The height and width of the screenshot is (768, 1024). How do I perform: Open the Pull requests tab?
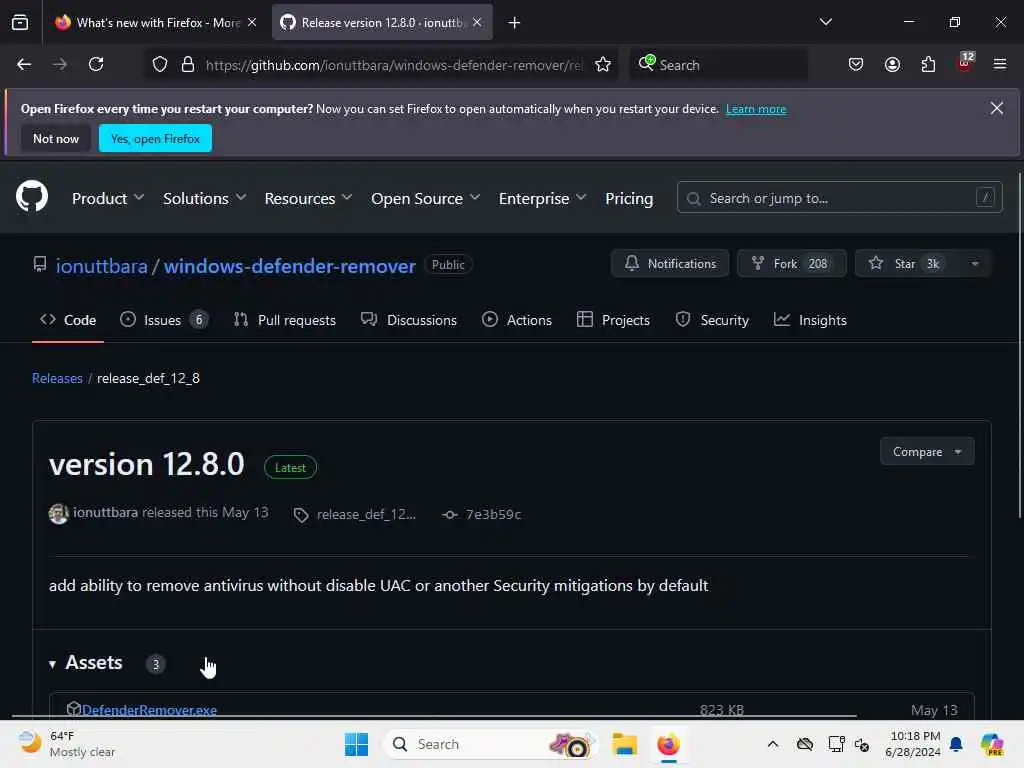(x=285, y=320)
